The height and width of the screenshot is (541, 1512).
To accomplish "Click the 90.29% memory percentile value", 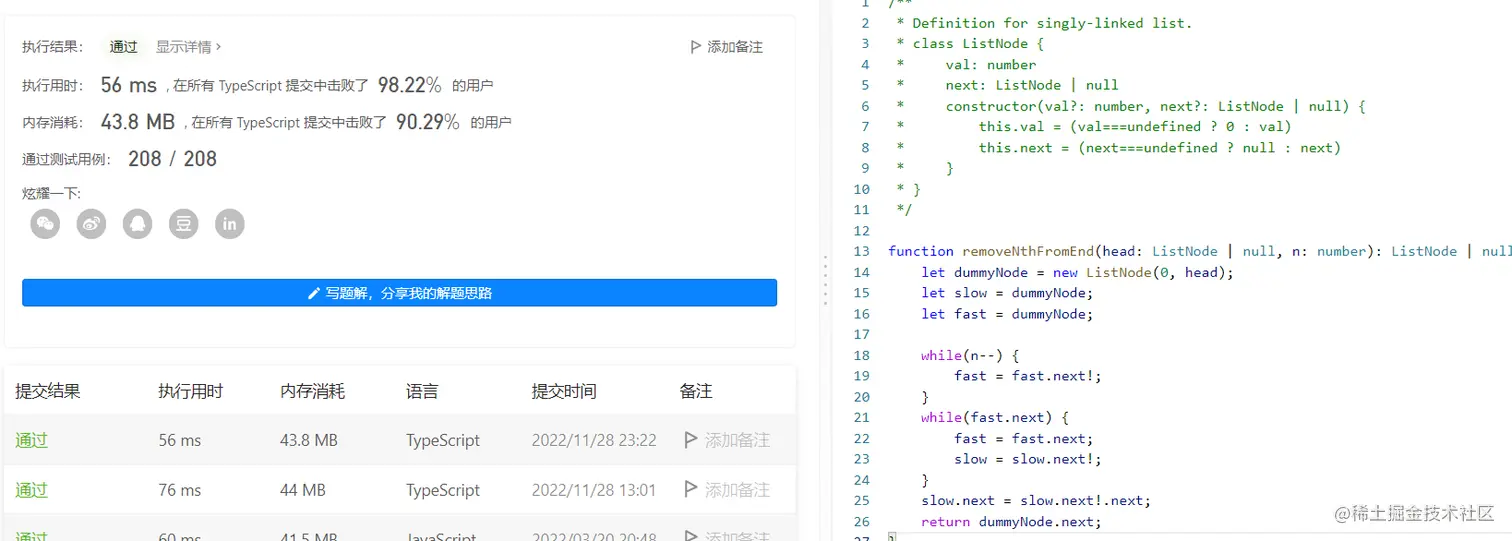I will point(428,122).
